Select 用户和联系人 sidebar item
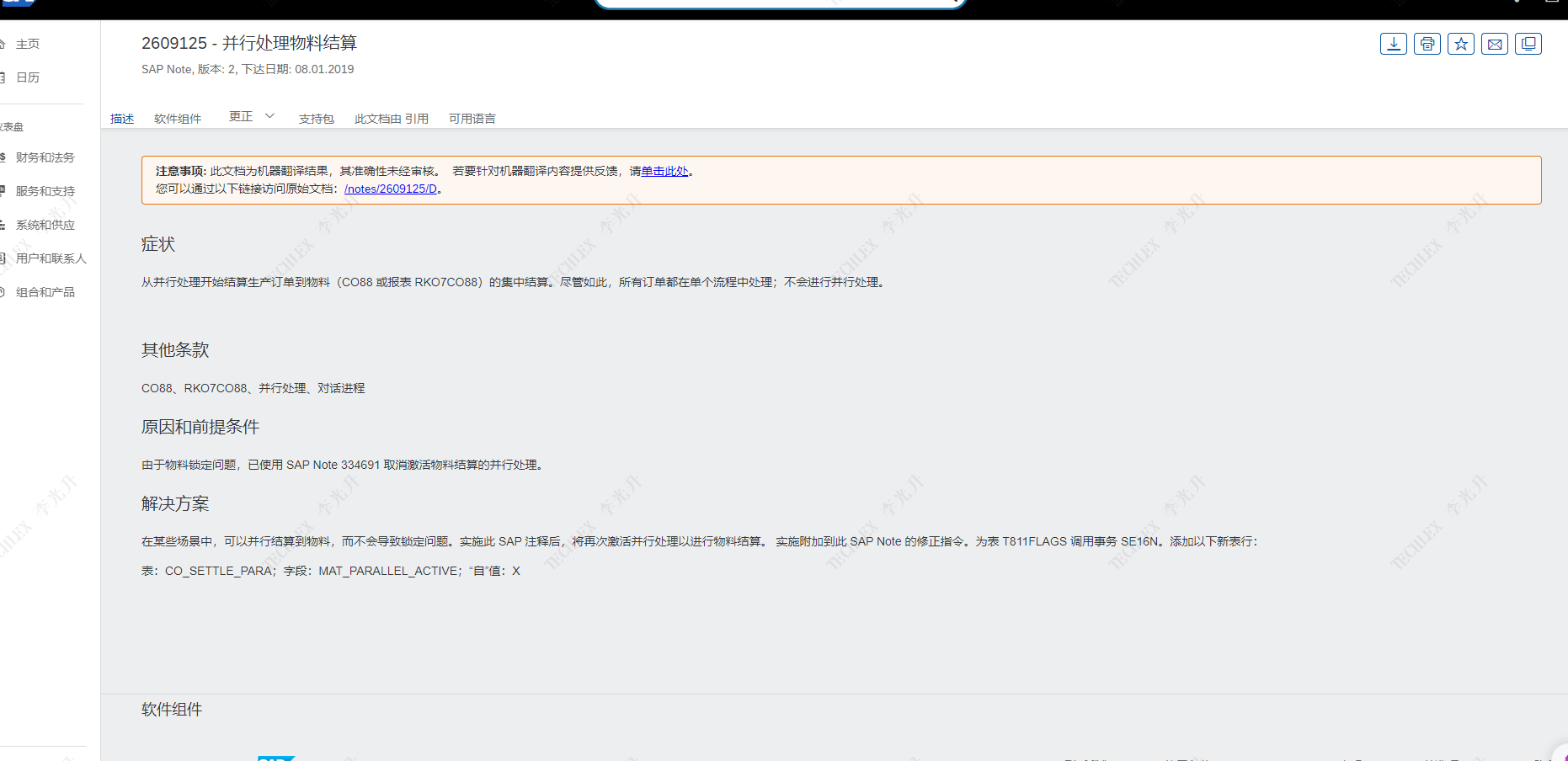Screen dimensions: 1568x761 tap(51, 258)
